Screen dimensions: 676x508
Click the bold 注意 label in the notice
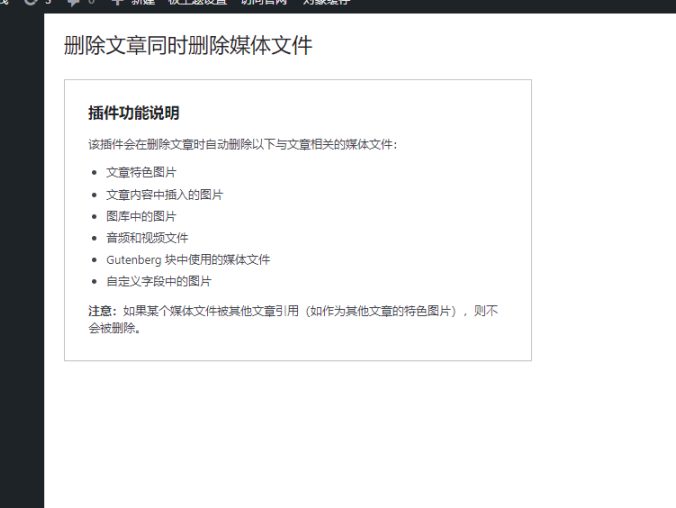(102, 311)
